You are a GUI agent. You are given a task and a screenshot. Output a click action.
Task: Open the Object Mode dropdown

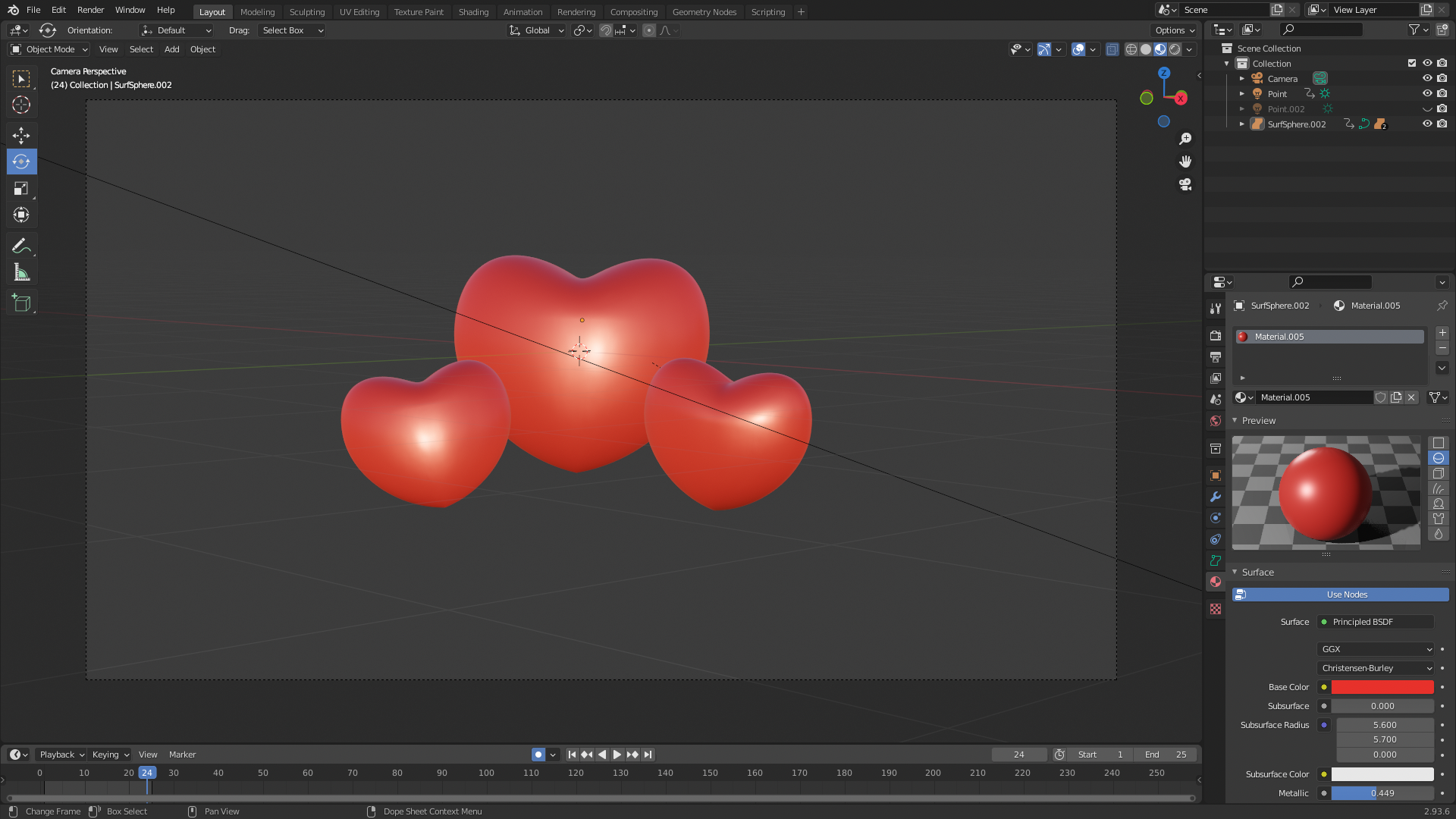(x=49, y=49)
